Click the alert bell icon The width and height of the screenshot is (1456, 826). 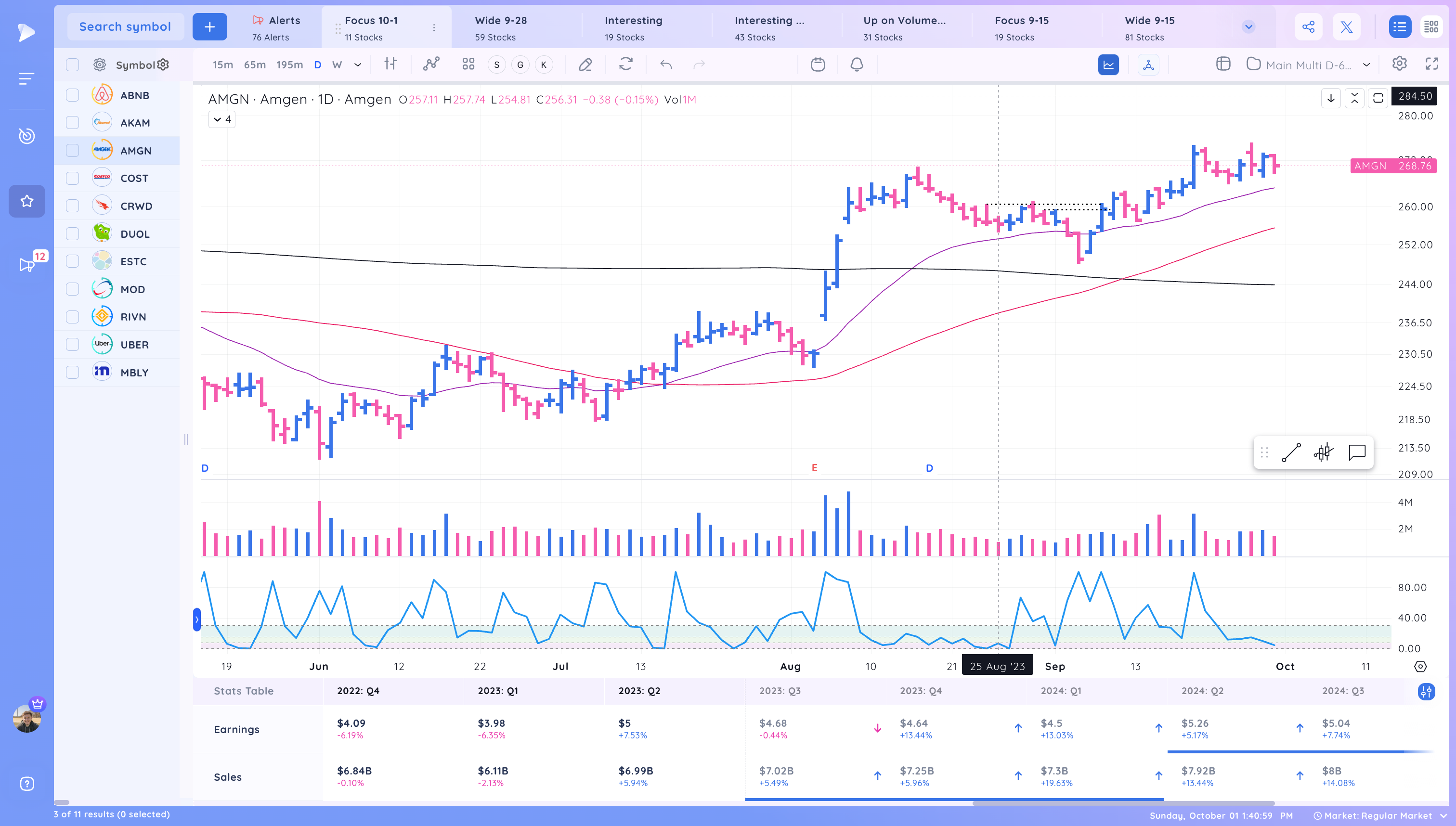click(x=857, y=64)
